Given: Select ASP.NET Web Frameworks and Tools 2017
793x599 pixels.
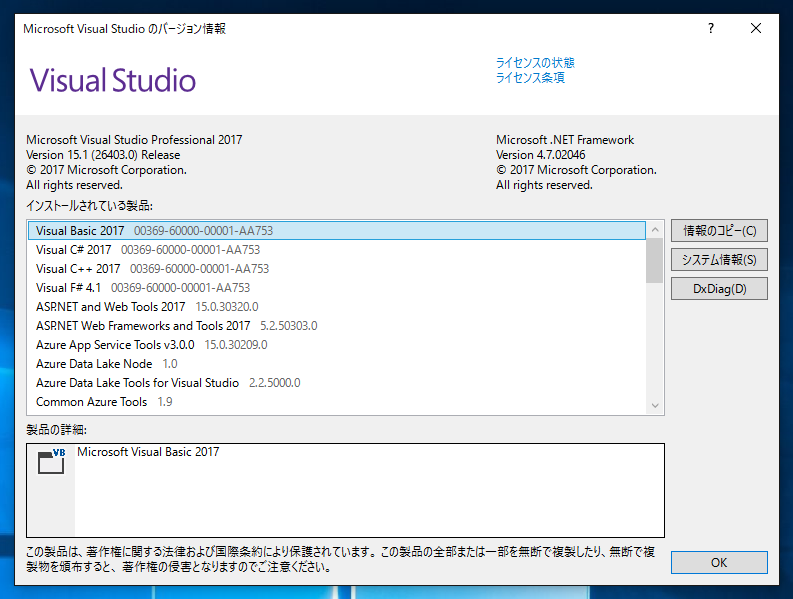Looking at the screenshot, I should click(337, 326).
